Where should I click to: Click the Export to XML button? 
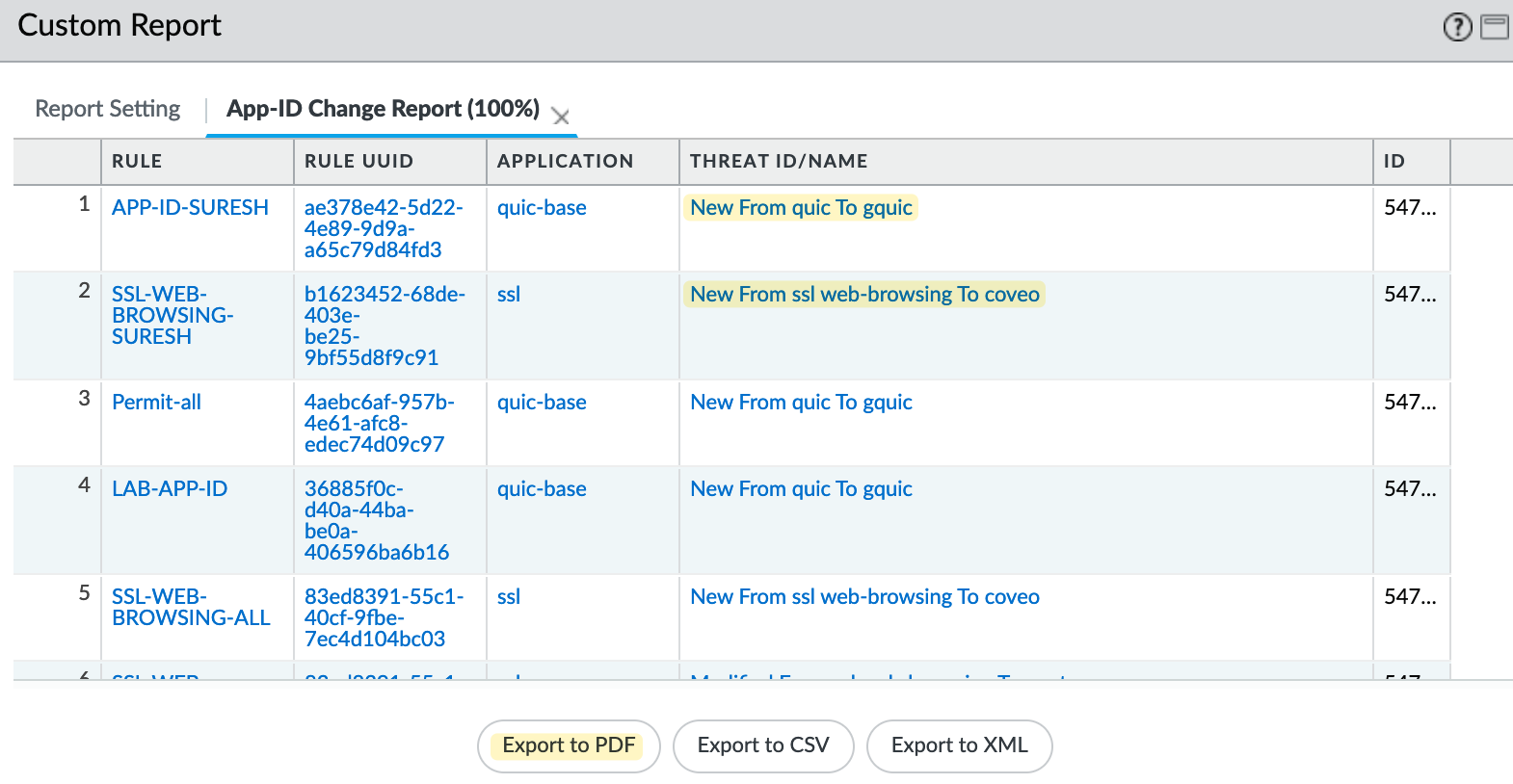tap(960, 745)
